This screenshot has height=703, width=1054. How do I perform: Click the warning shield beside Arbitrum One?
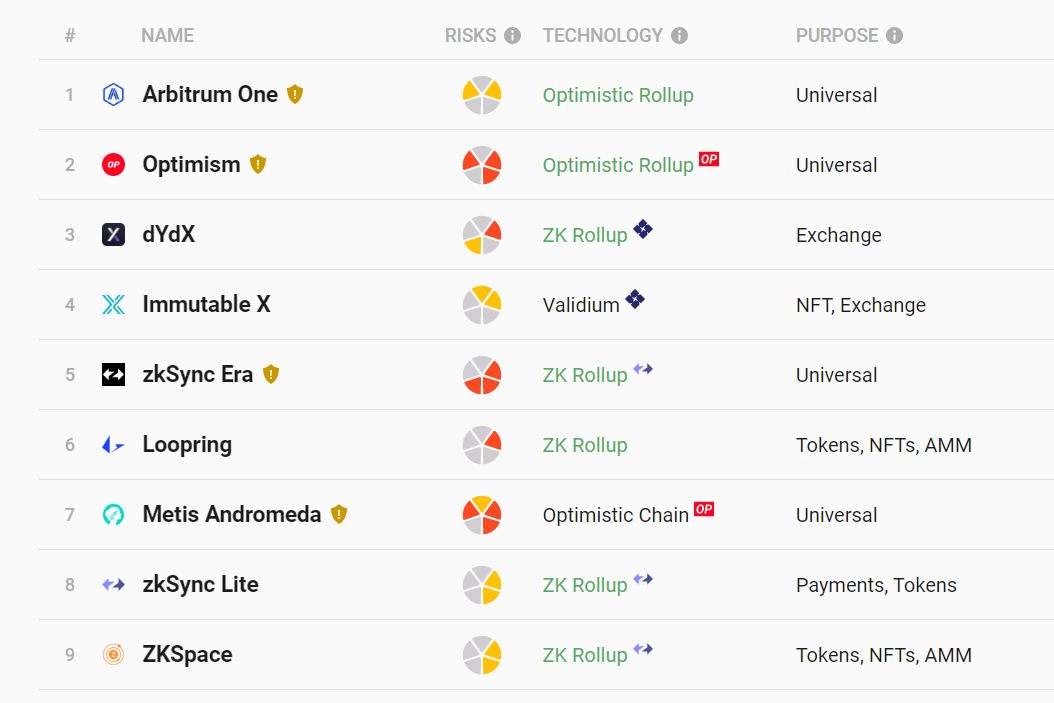click(x=294, y=94)
